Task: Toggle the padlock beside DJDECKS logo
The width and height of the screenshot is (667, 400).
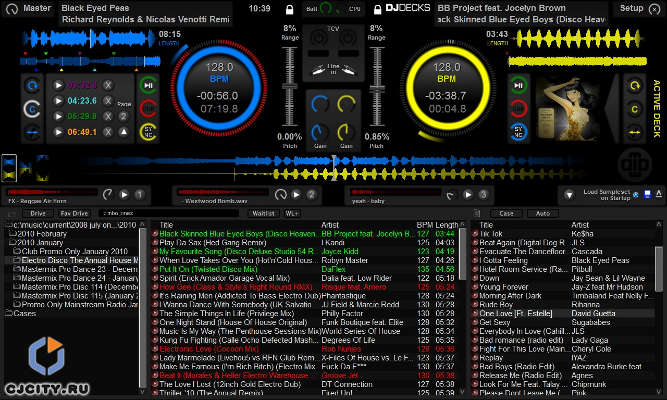Action: pos(377,9)
